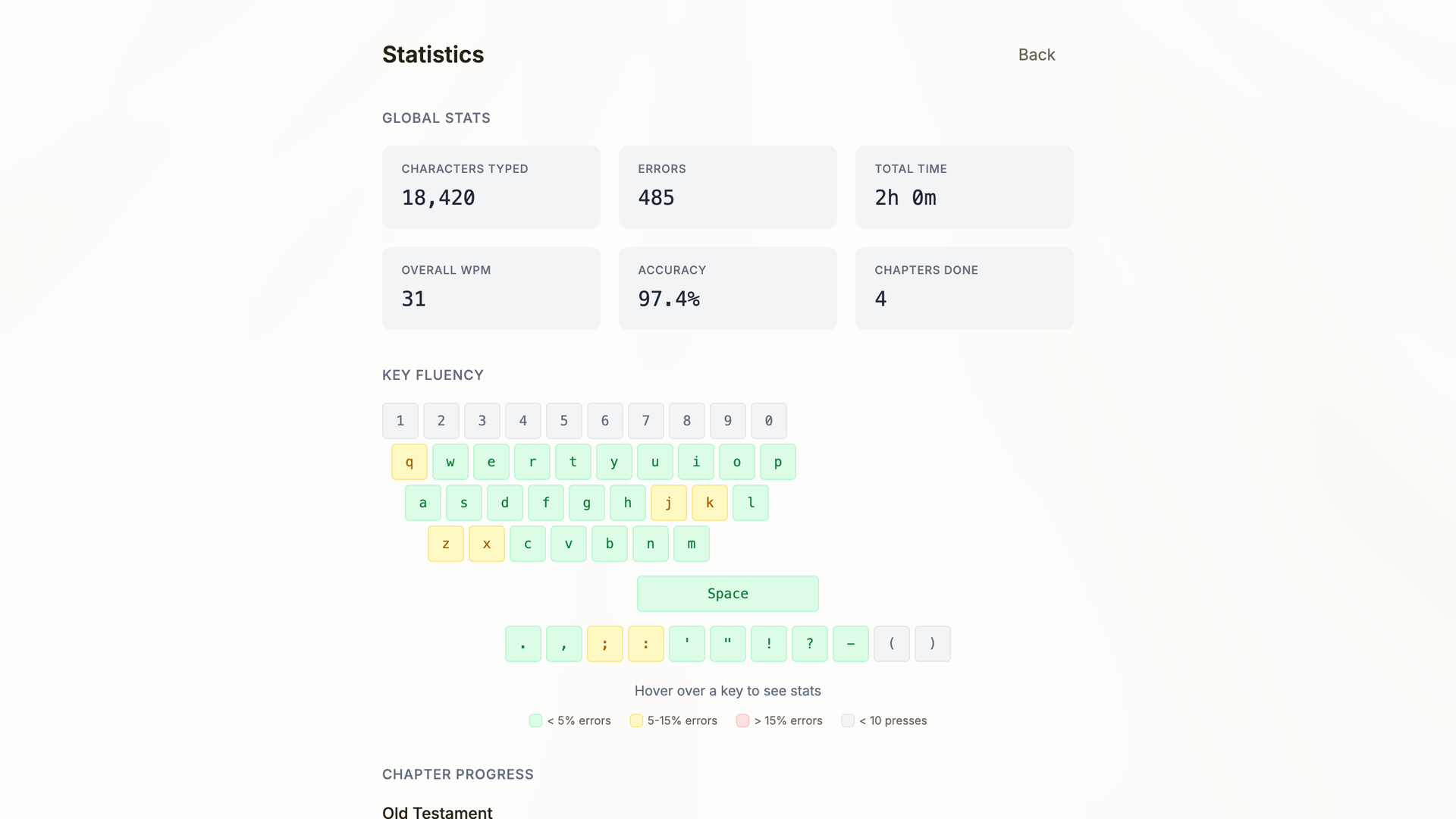The image size is (1456, 819).
Task: Select the 'z' key tile
Action: pos(446,544)
